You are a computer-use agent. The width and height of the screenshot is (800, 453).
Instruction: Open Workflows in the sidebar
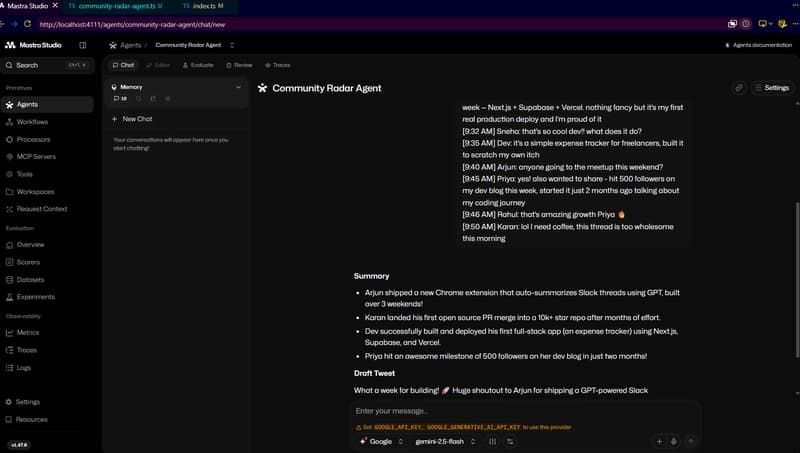point(47,122)
